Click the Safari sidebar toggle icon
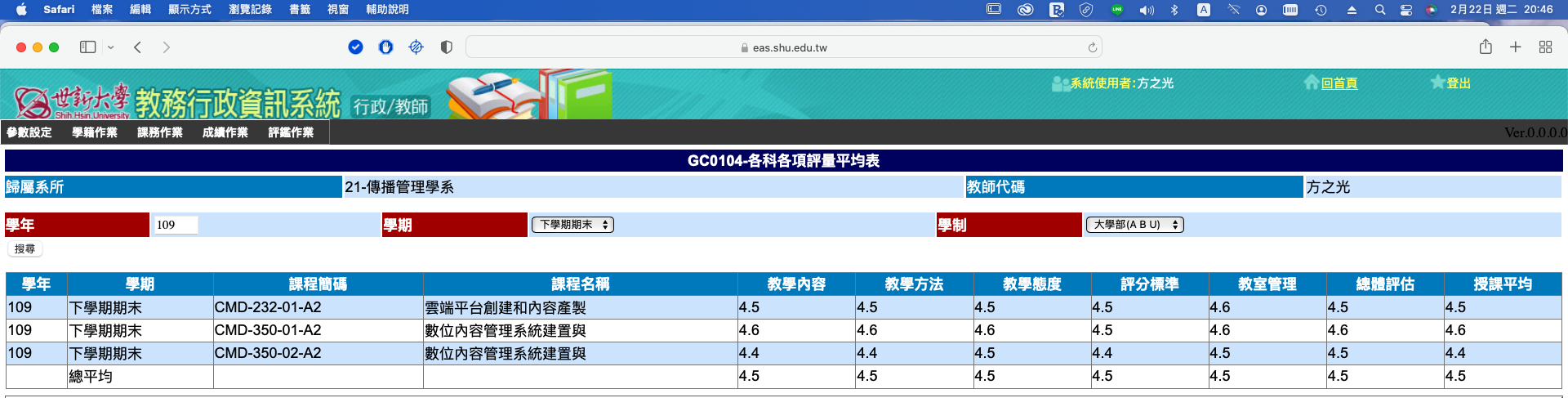Screen dimensions: 1568x398 pyautogui.click(x=87, y=47)
